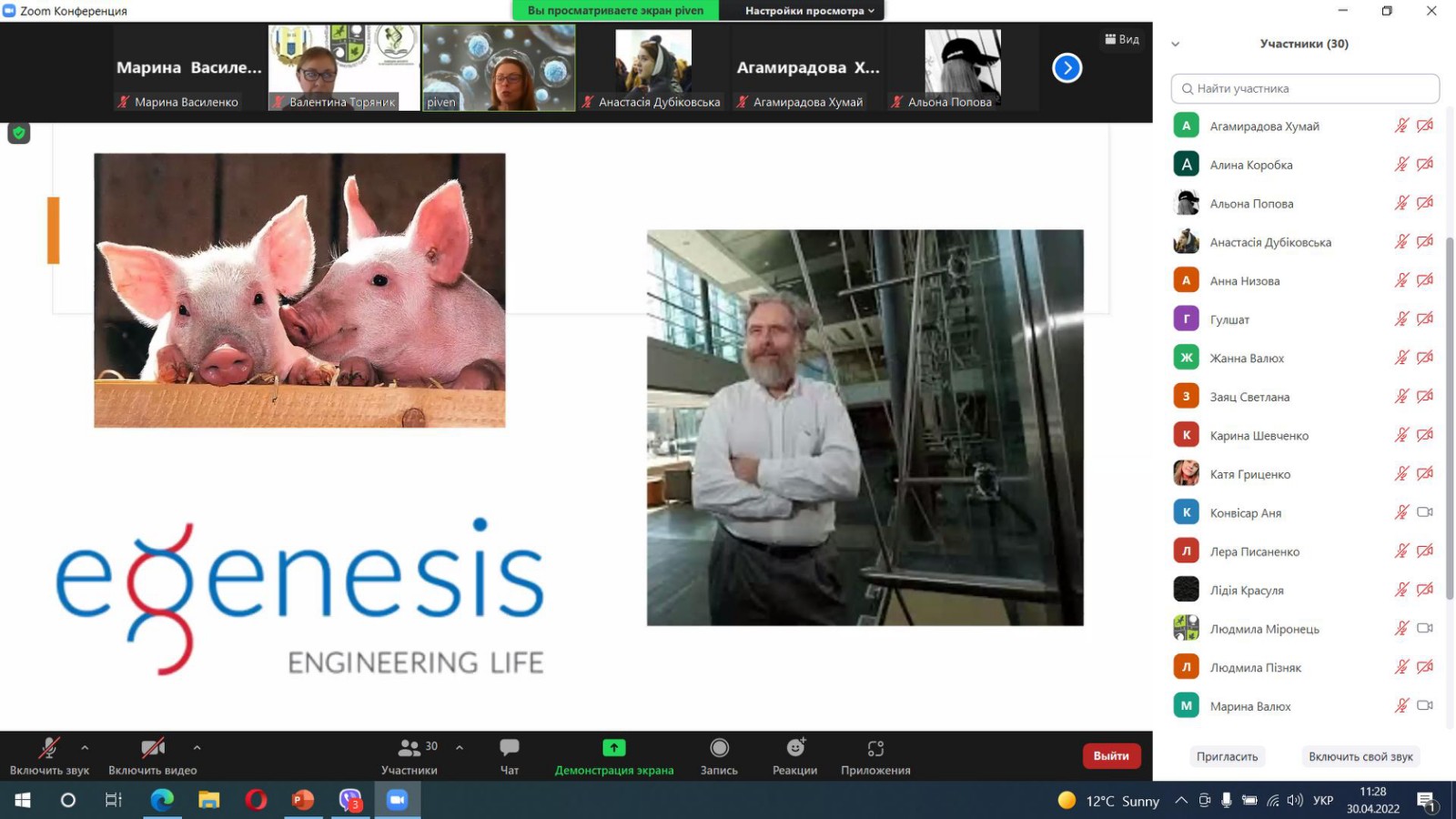Open Viber from taskbar

[350, 800]
